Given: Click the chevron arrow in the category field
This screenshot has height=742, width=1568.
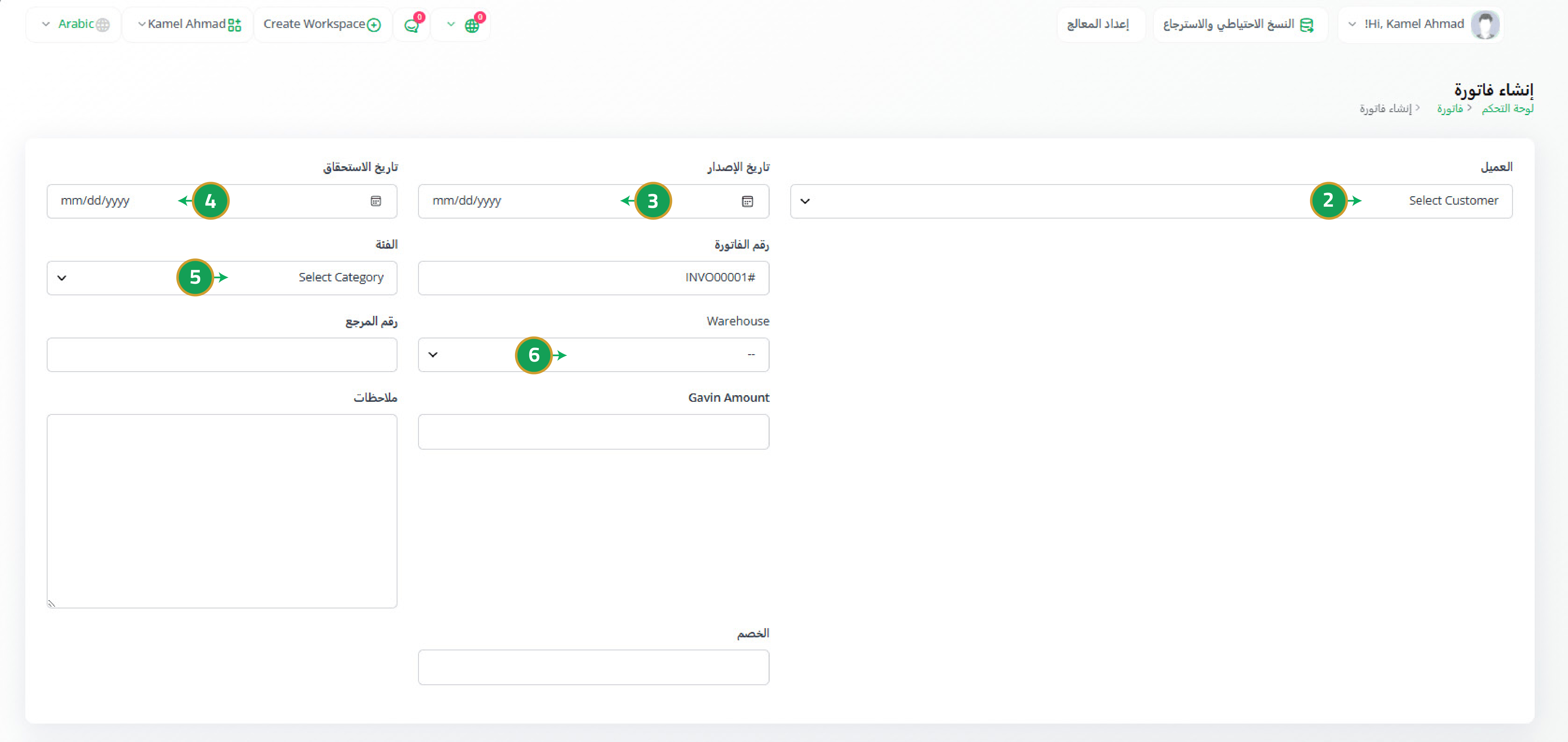Looking at the screenshot, I should click(62, 278).
